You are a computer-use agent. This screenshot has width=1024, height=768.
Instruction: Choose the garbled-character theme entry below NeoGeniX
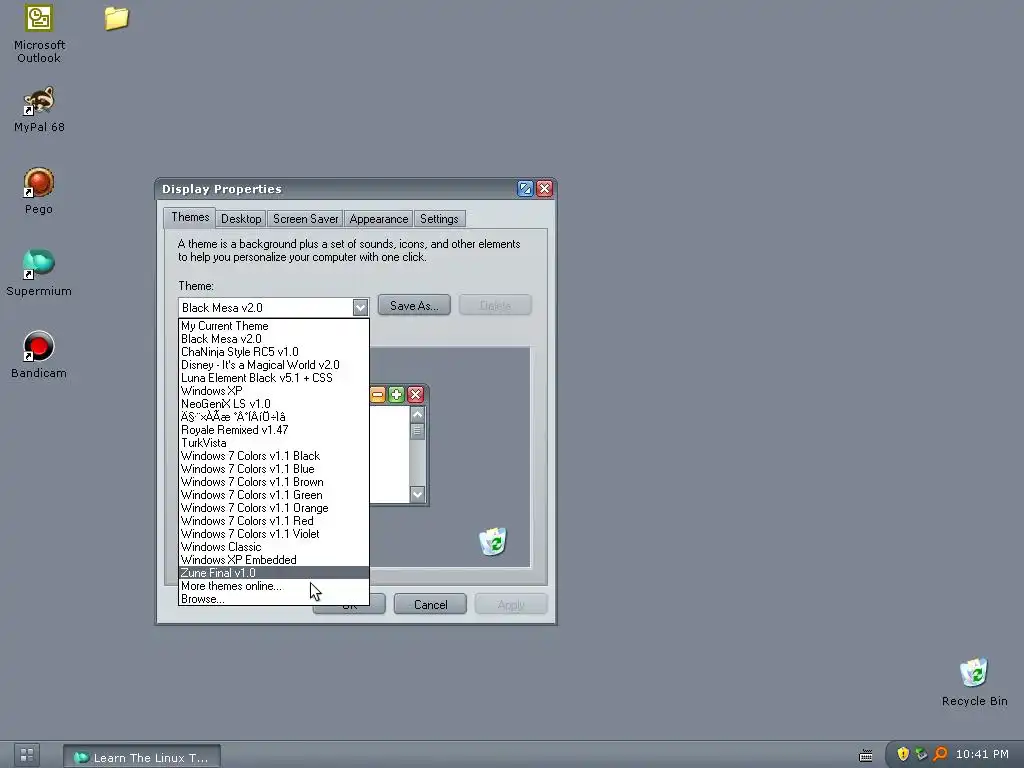(274, 417)
